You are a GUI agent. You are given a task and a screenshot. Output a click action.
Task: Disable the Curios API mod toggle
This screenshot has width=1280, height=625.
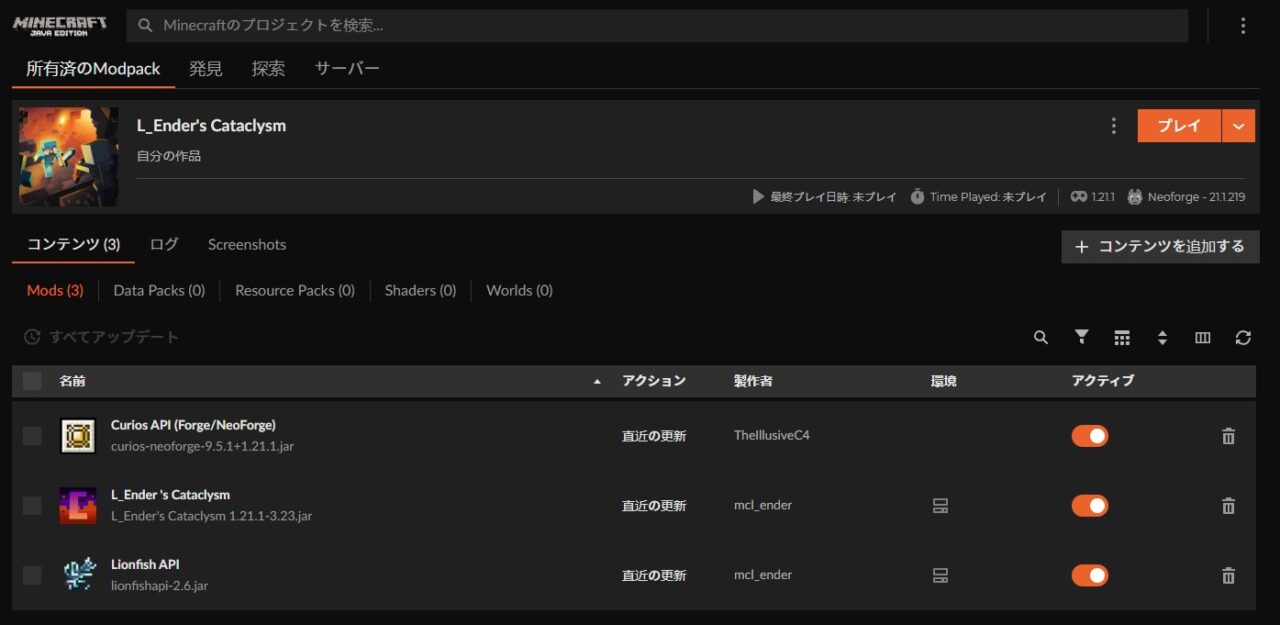pos(1090,436)
